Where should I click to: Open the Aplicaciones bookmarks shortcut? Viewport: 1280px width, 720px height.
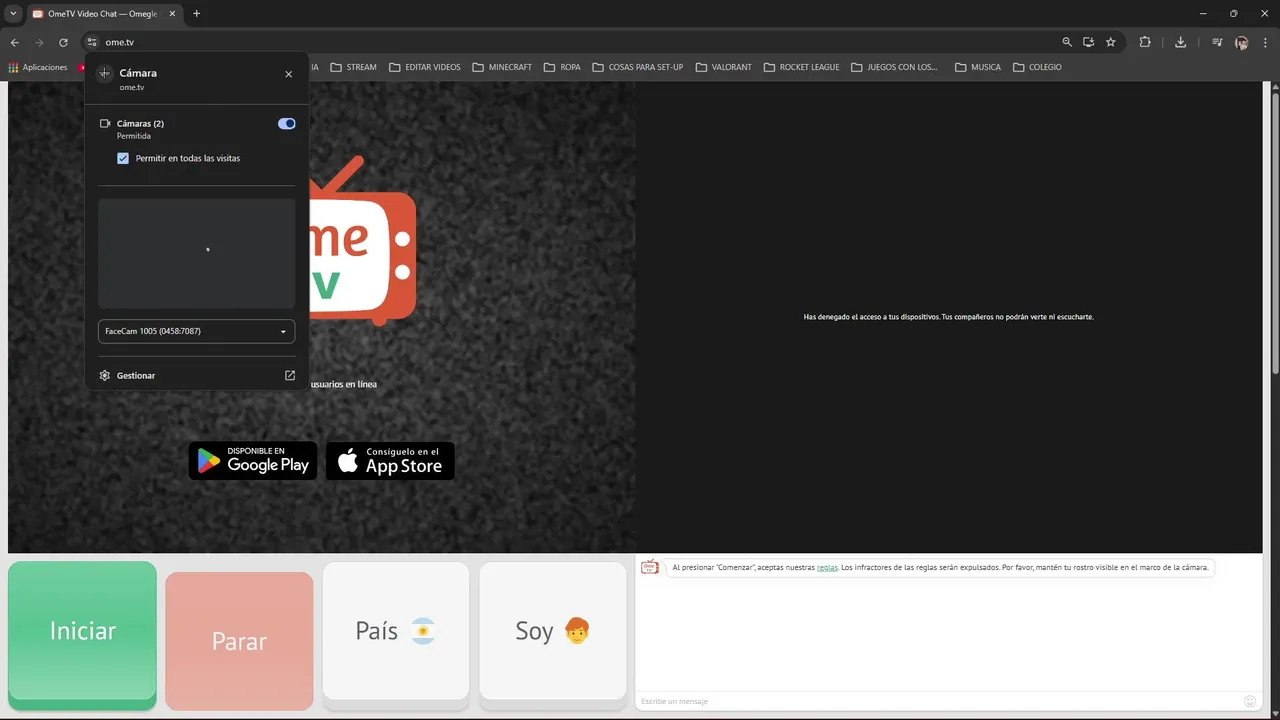(x=38, y=67)
